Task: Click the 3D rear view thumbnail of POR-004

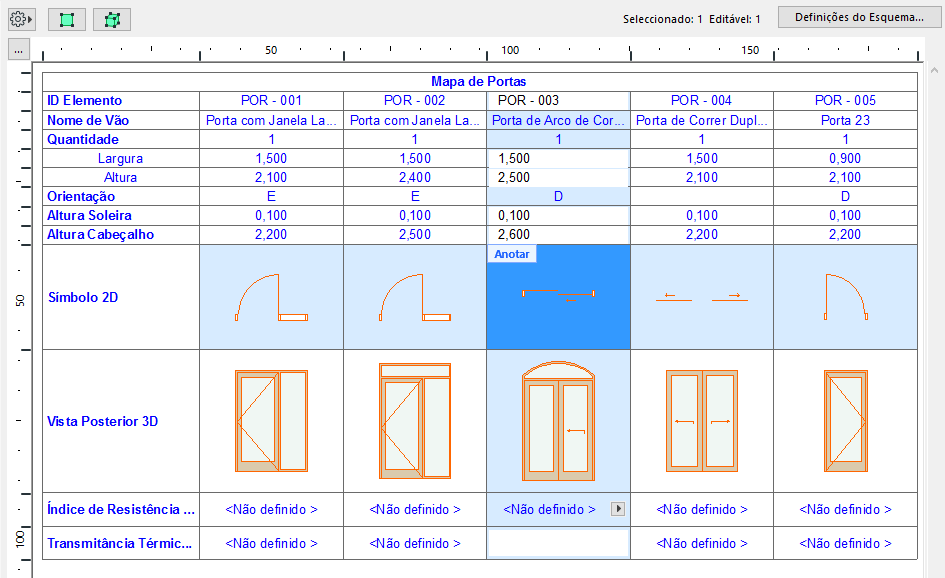Action: pos(701,420)
